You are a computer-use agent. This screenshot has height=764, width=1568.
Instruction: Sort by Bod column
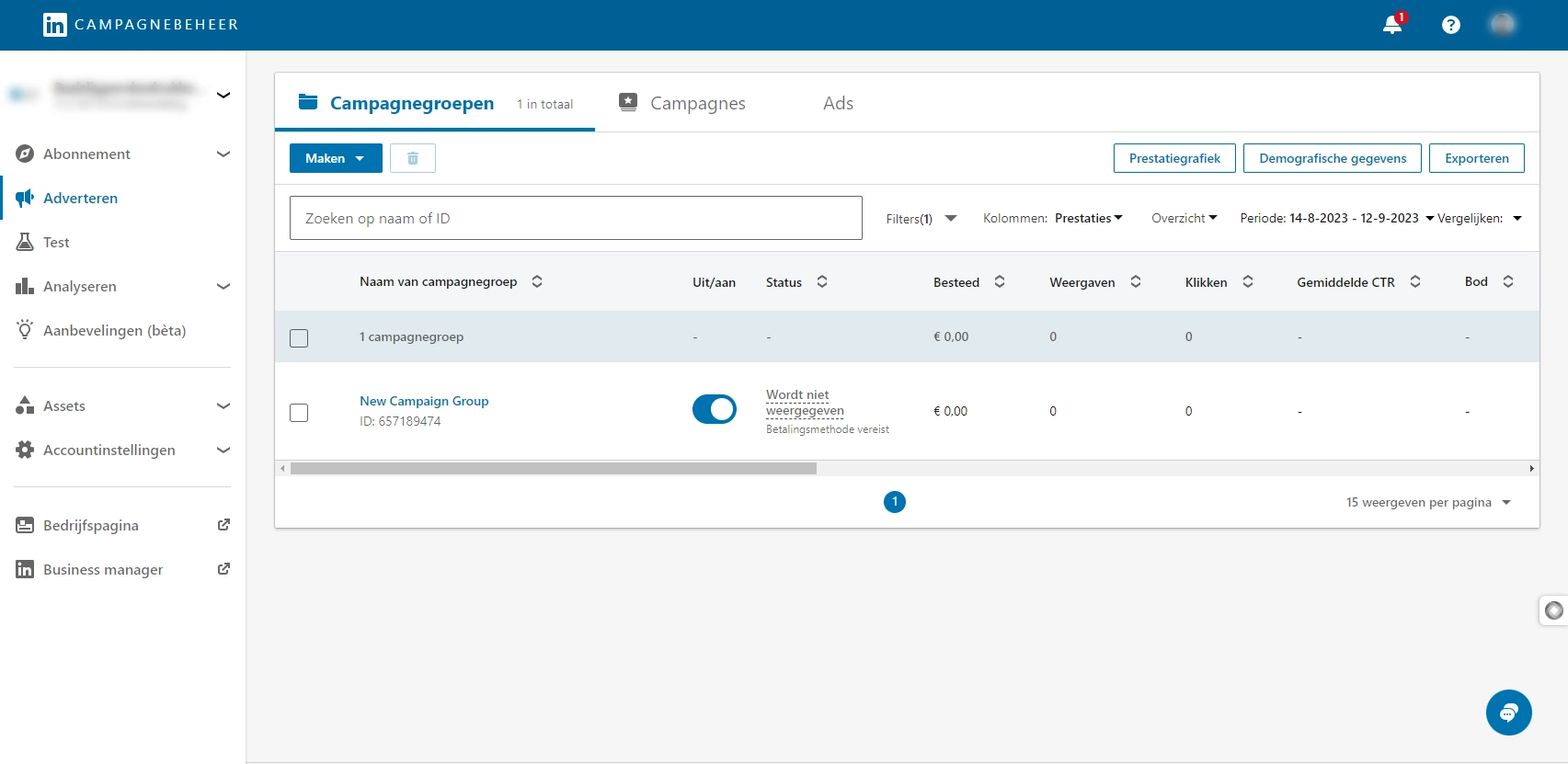(1508, 281)
